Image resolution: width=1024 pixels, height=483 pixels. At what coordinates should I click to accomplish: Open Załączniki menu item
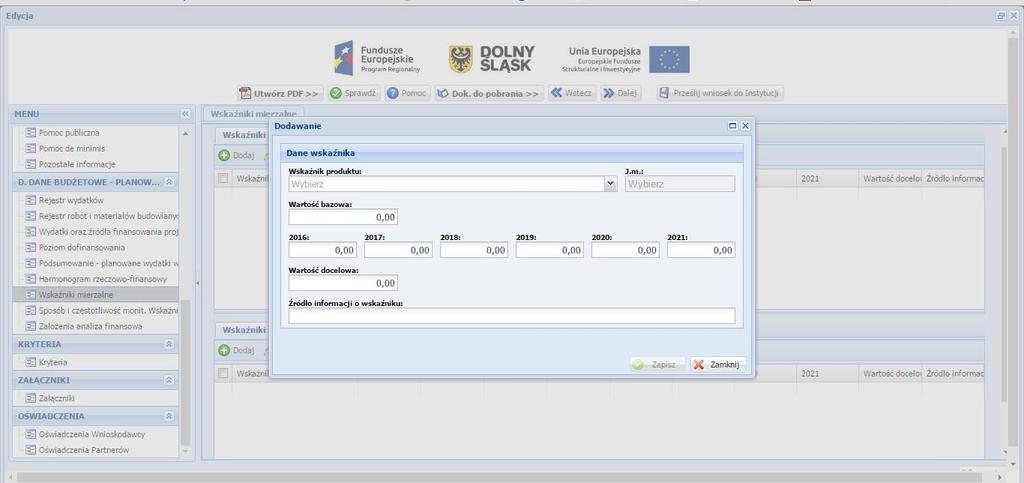pyautogui.click(x=56, y=397)
